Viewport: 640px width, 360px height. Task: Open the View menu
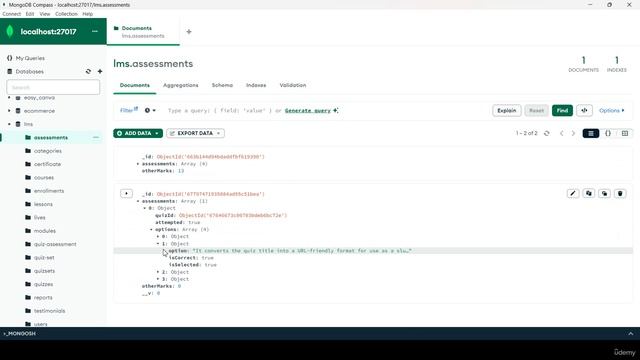click(x=44, y=14)
